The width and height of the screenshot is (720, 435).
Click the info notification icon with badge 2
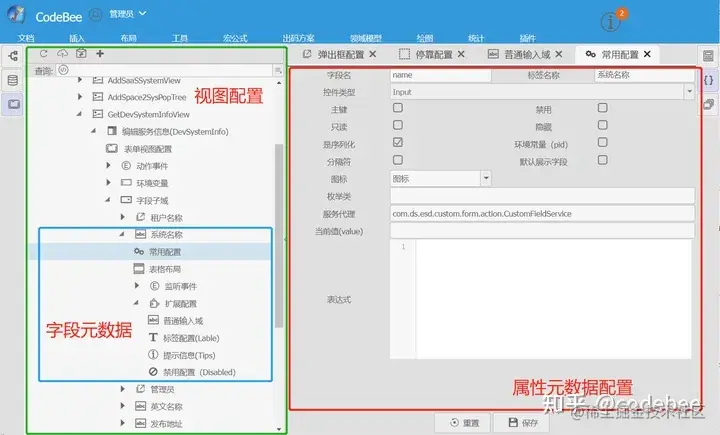click(x=610, y=21)
